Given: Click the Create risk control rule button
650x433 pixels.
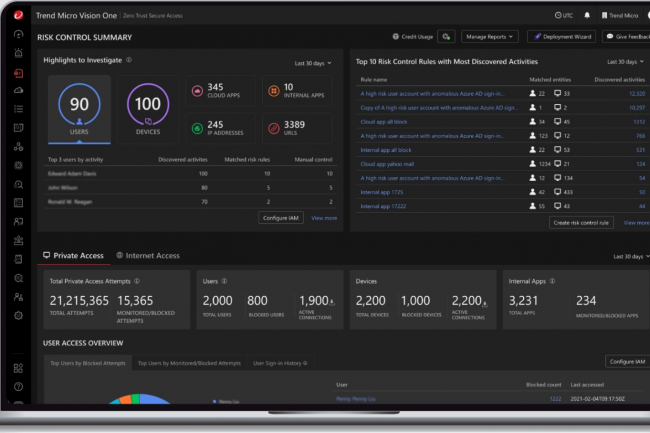Looking at the screenshot, I should coord(582,223).
